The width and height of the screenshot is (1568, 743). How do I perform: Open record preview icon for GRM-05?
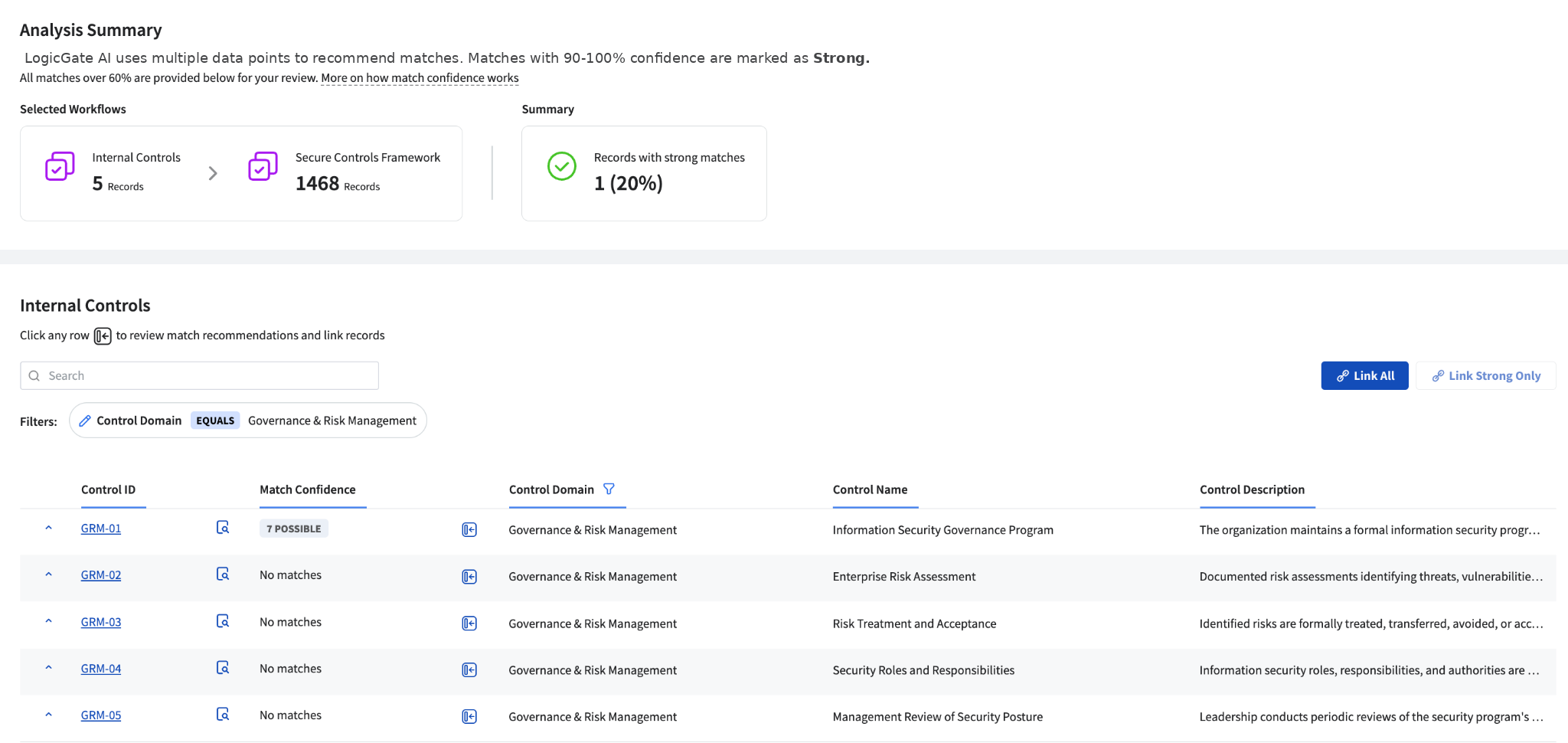click(x=223, y=715)
